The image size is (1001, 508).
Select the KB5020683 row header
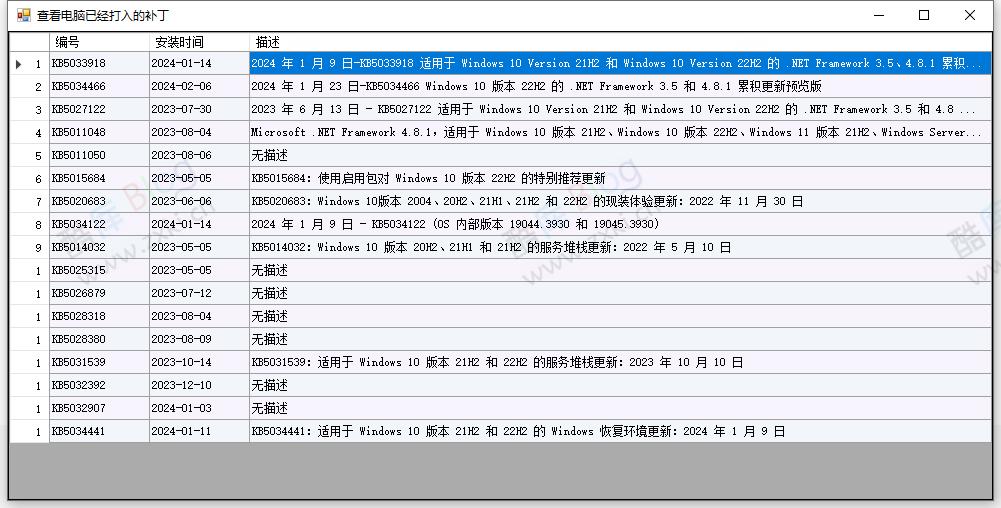[x=29, y=202]
